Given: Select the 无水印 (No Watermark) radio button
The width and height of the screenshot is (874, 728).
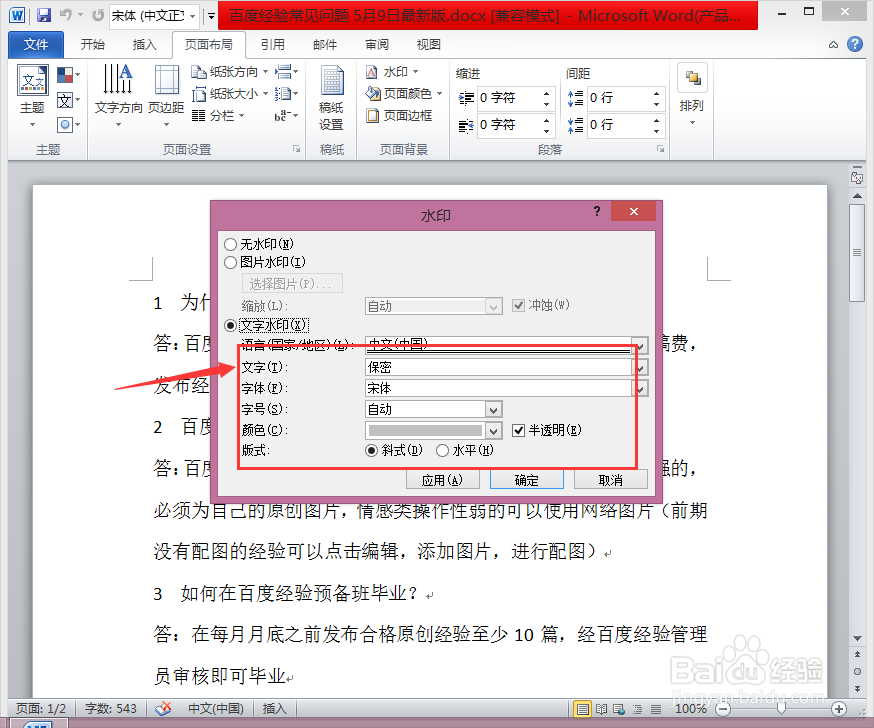Looking at the screenshot, I should (231, 243).
